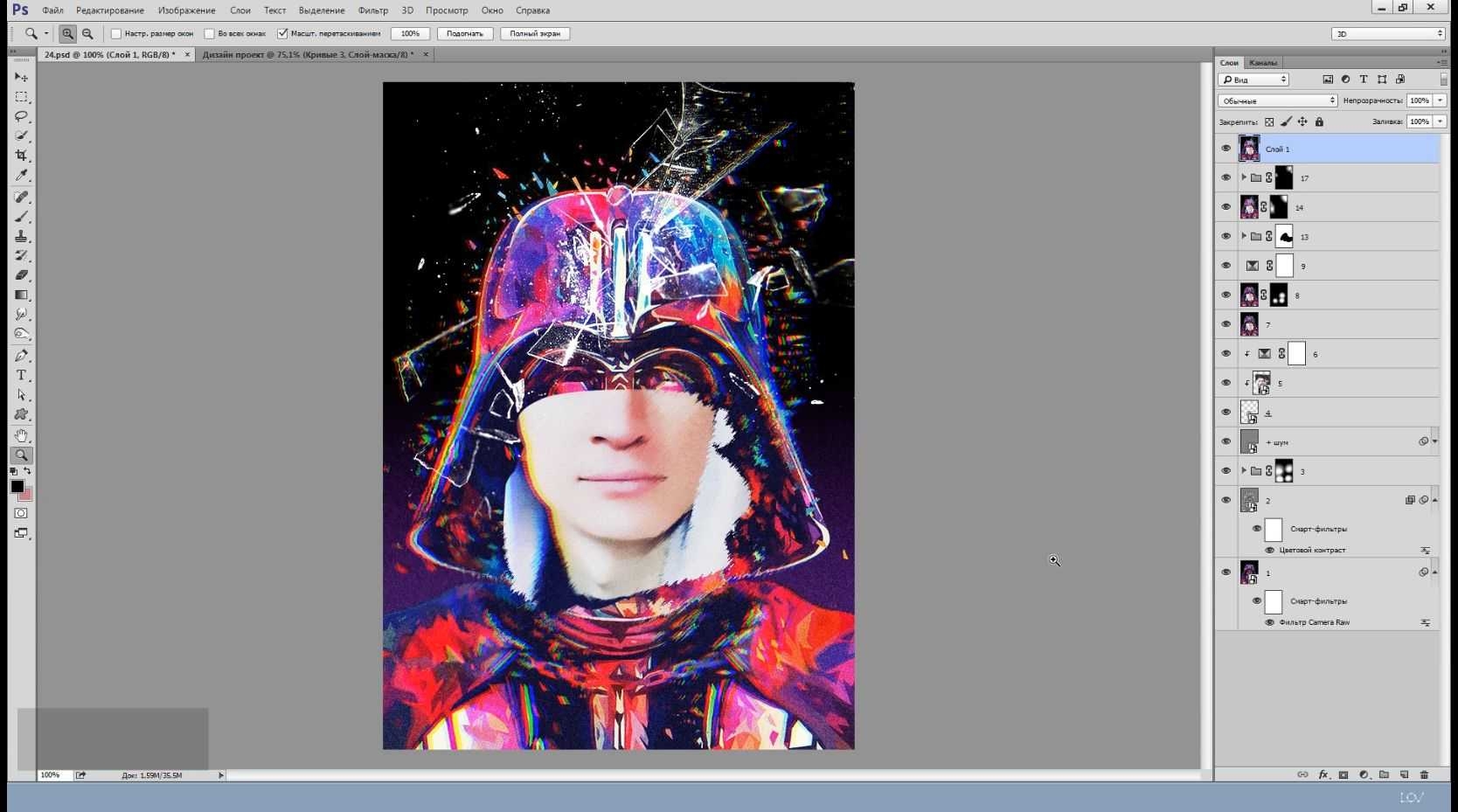
Task: Add a layer mask in Layers panel
Action: [1343, 774]
